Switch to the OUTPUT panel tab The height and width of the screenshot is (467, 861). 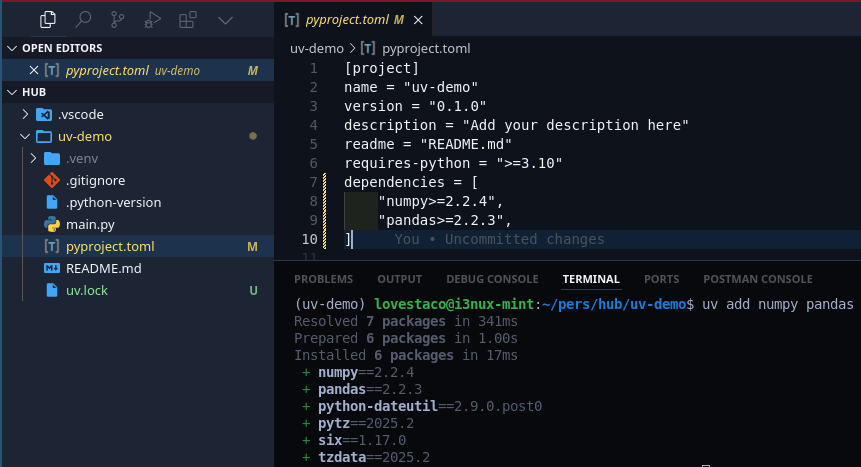400,279
